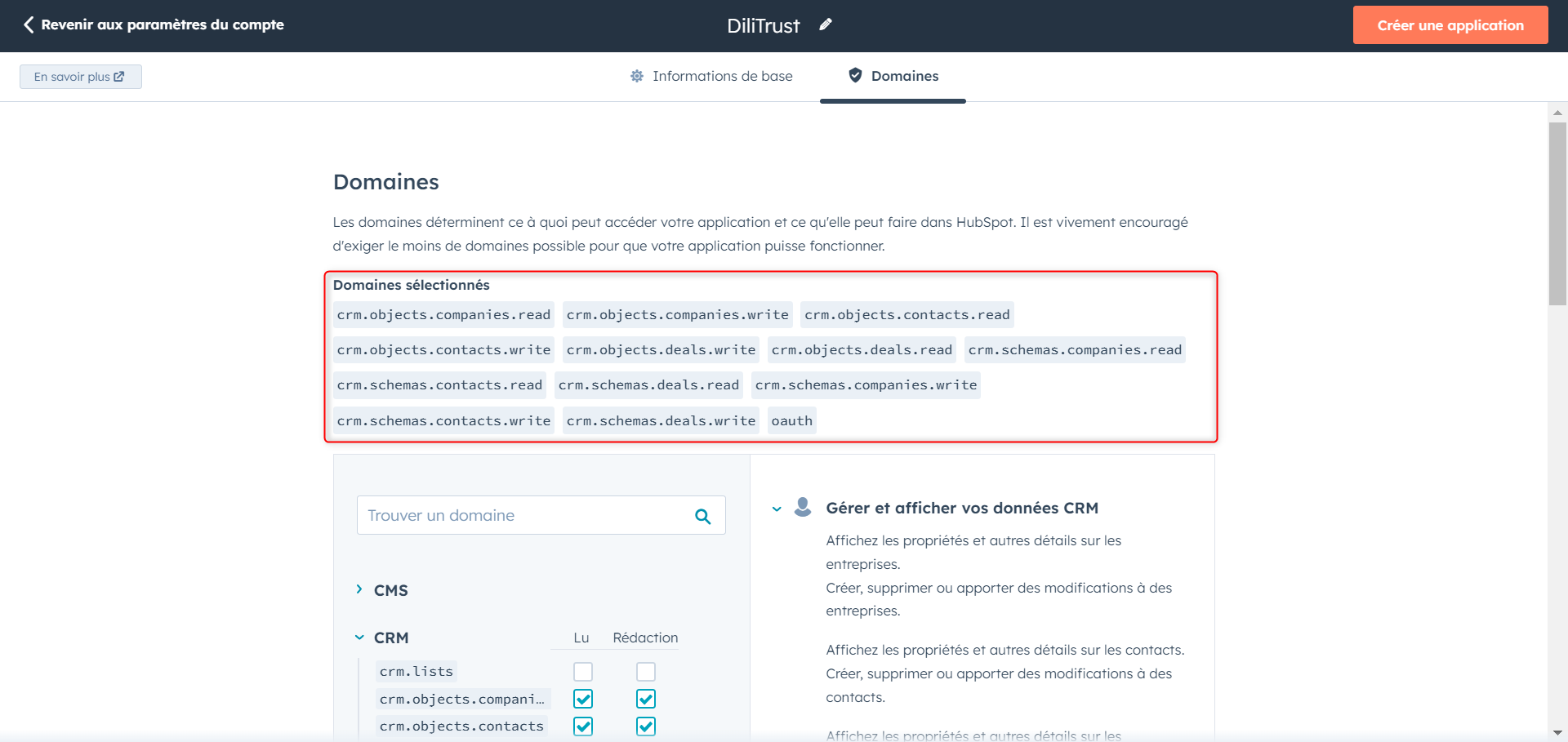Viewport: 1568px width, 742px height.
Task: Click the gear icon beside Informations de base
Action: (x=637, y=76)
